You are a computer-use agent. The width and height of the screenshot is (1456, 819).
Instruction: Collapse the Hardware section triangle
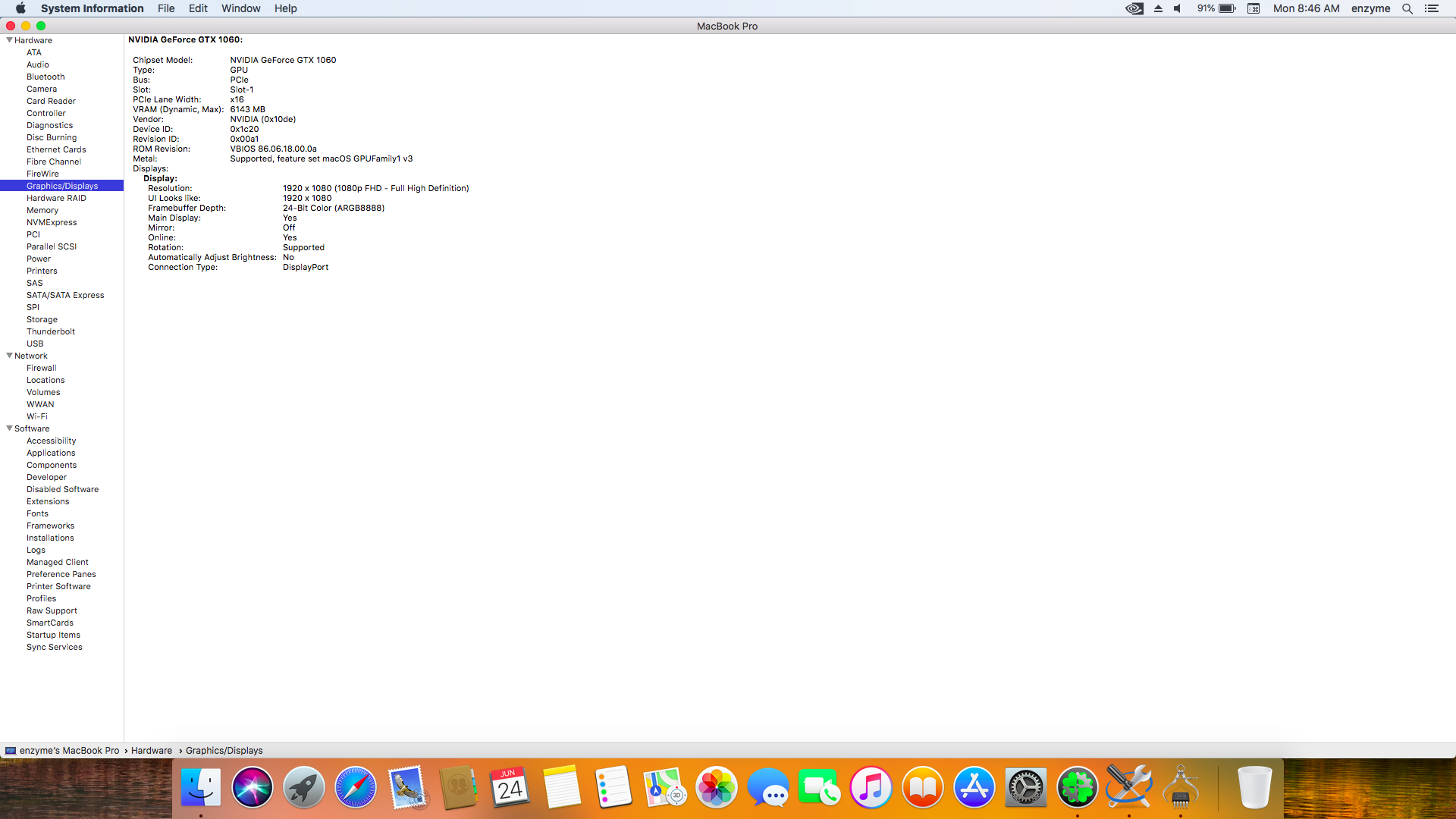tap(9, 40)
